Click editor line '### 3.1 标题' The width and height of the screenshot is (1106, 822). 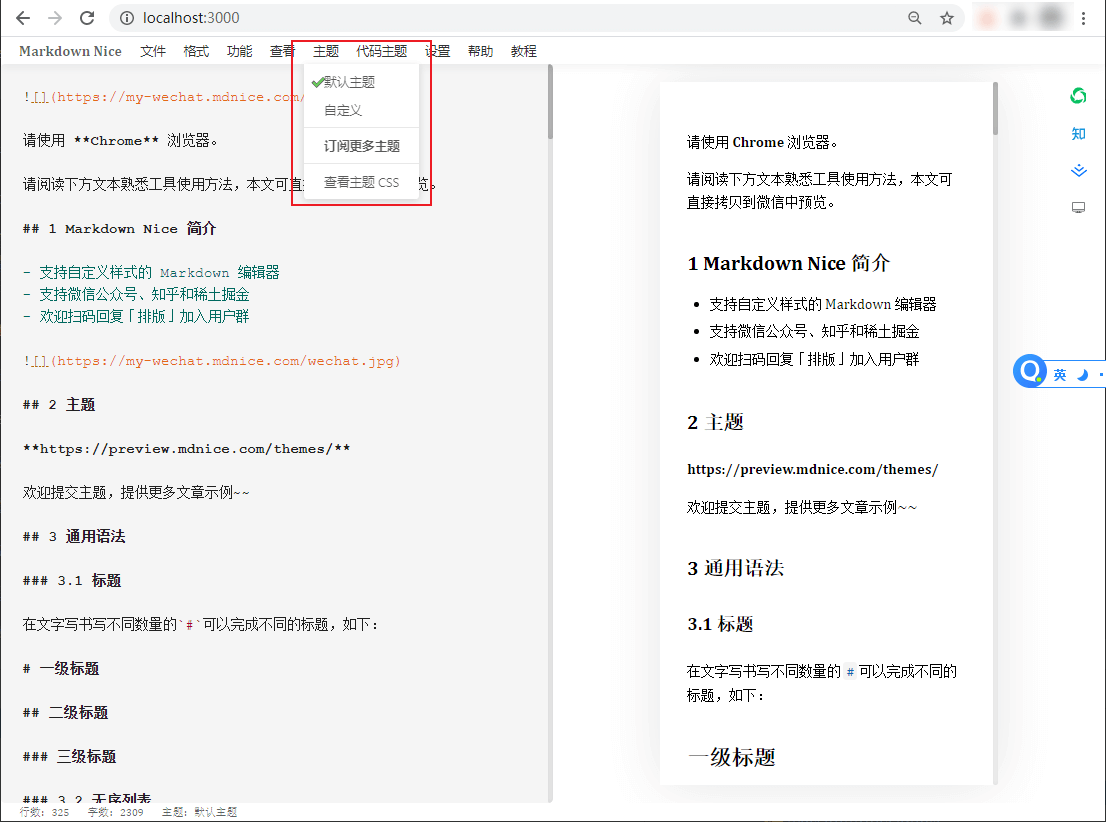click(x=72, y=581)
